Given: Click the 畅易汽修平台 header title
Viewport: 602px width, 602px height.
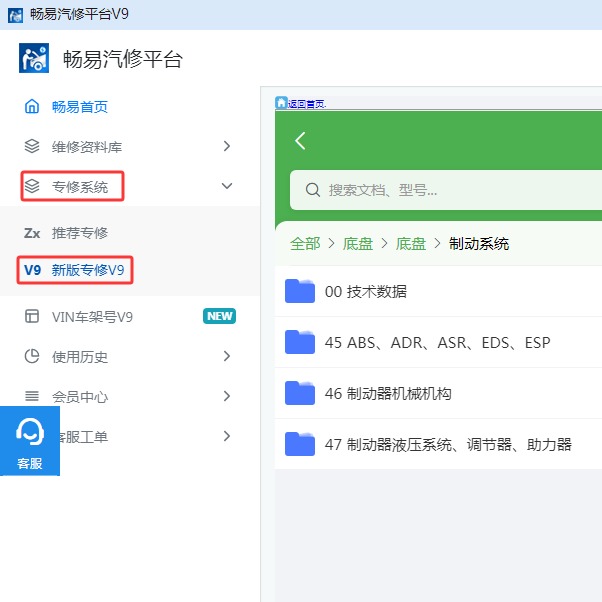Looking at the screenshot, I should pos(123,59).
